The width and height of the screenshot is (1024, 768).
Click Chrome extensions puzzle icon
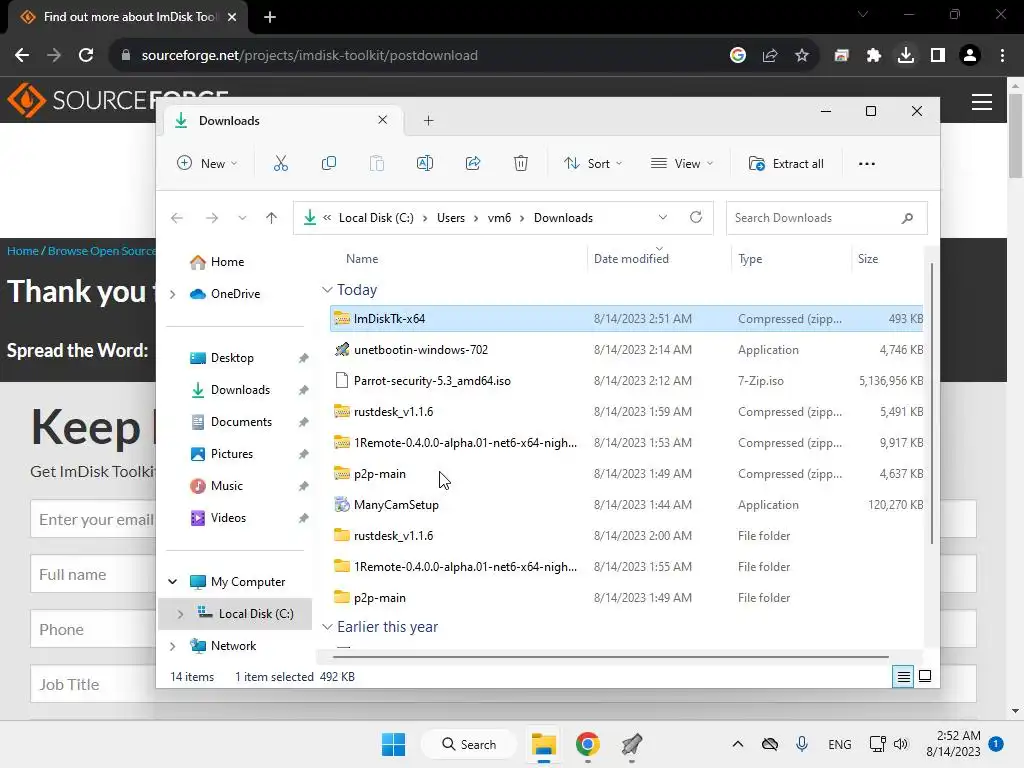[x=874, y=55]
